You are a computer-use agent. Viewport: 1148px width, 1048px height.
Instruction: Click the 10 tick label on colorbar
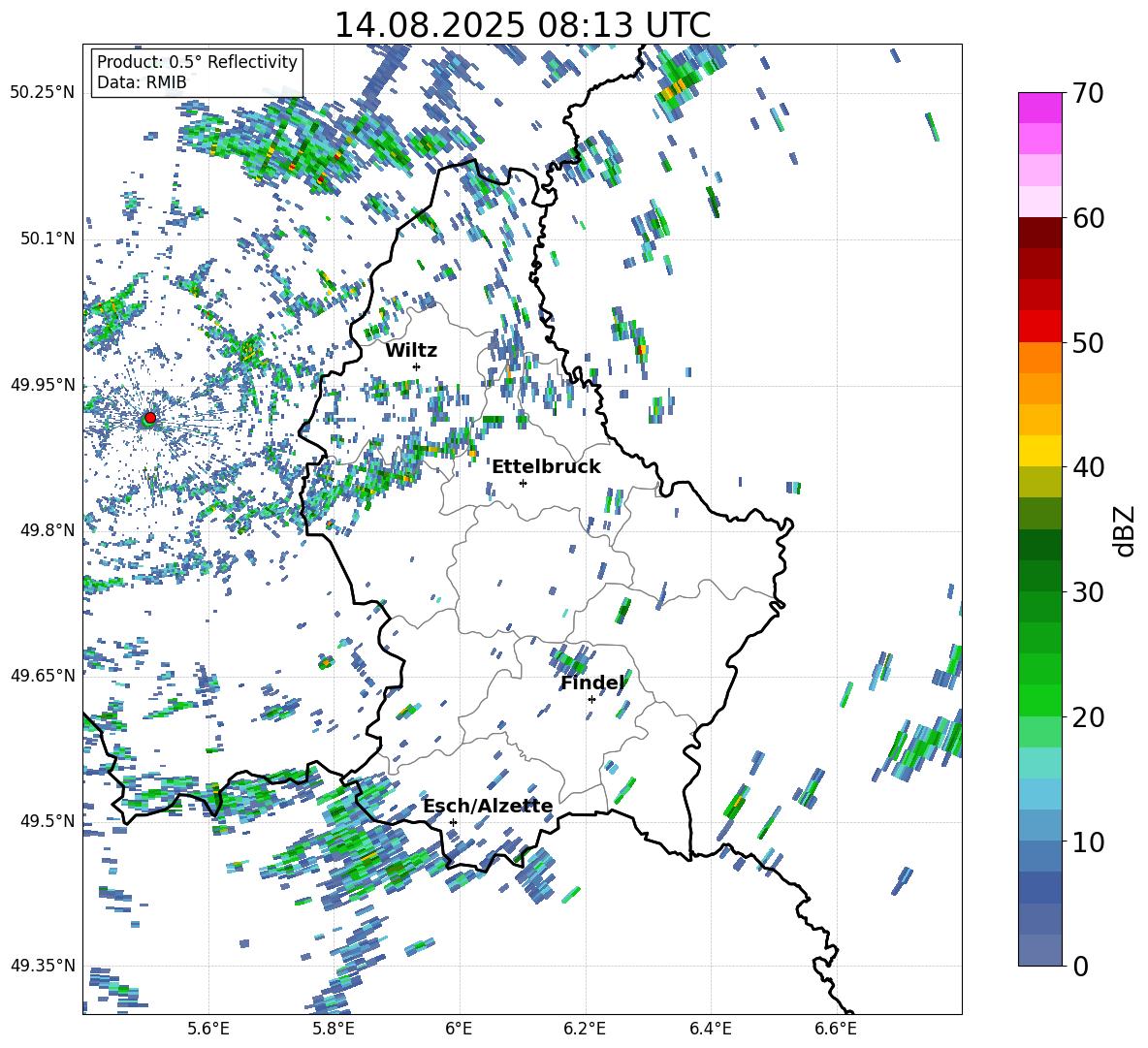coord(1087,842)
